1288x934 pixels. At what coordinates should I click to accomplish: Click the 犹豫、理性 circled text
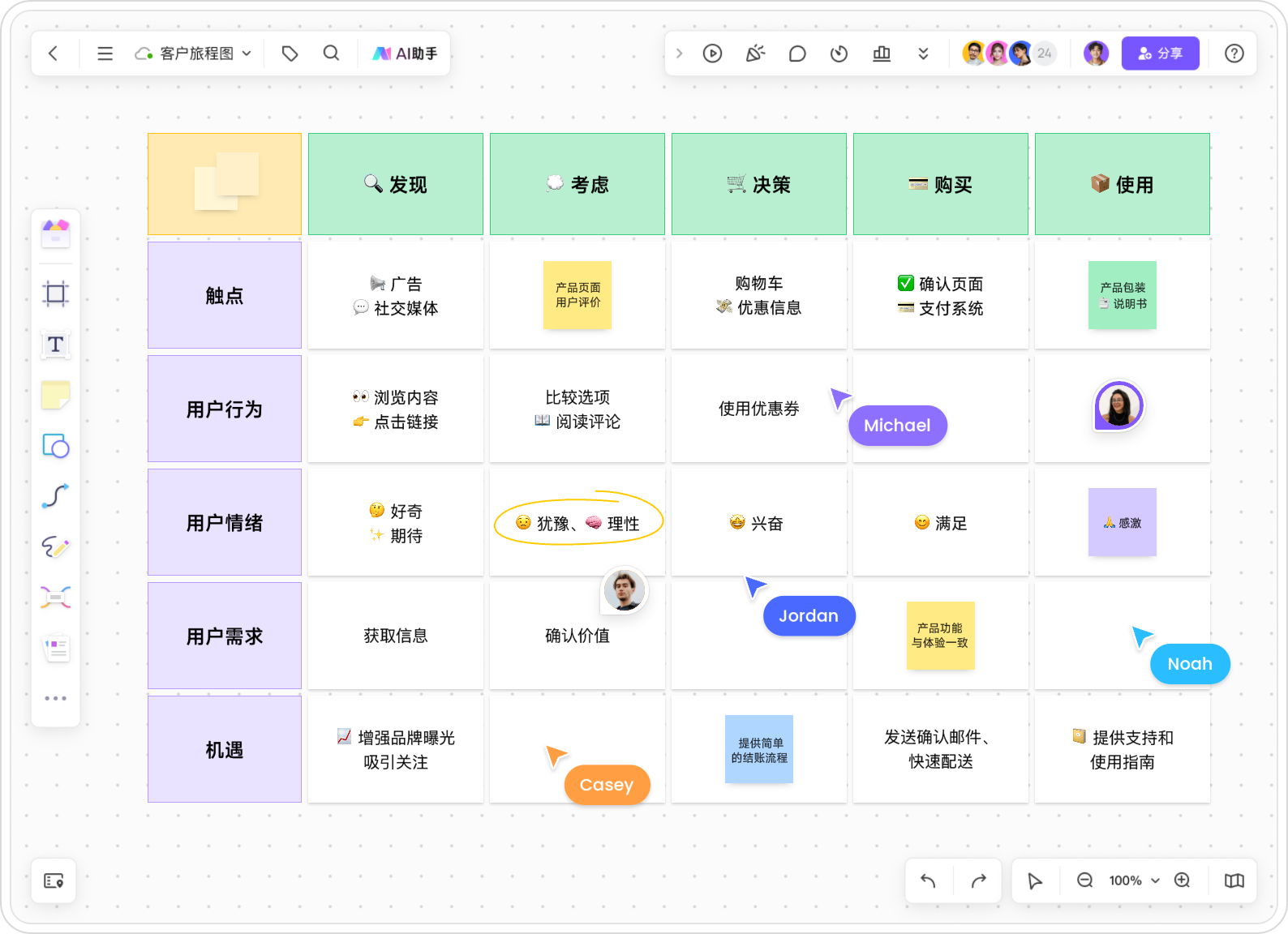click(x=578, y=522)
